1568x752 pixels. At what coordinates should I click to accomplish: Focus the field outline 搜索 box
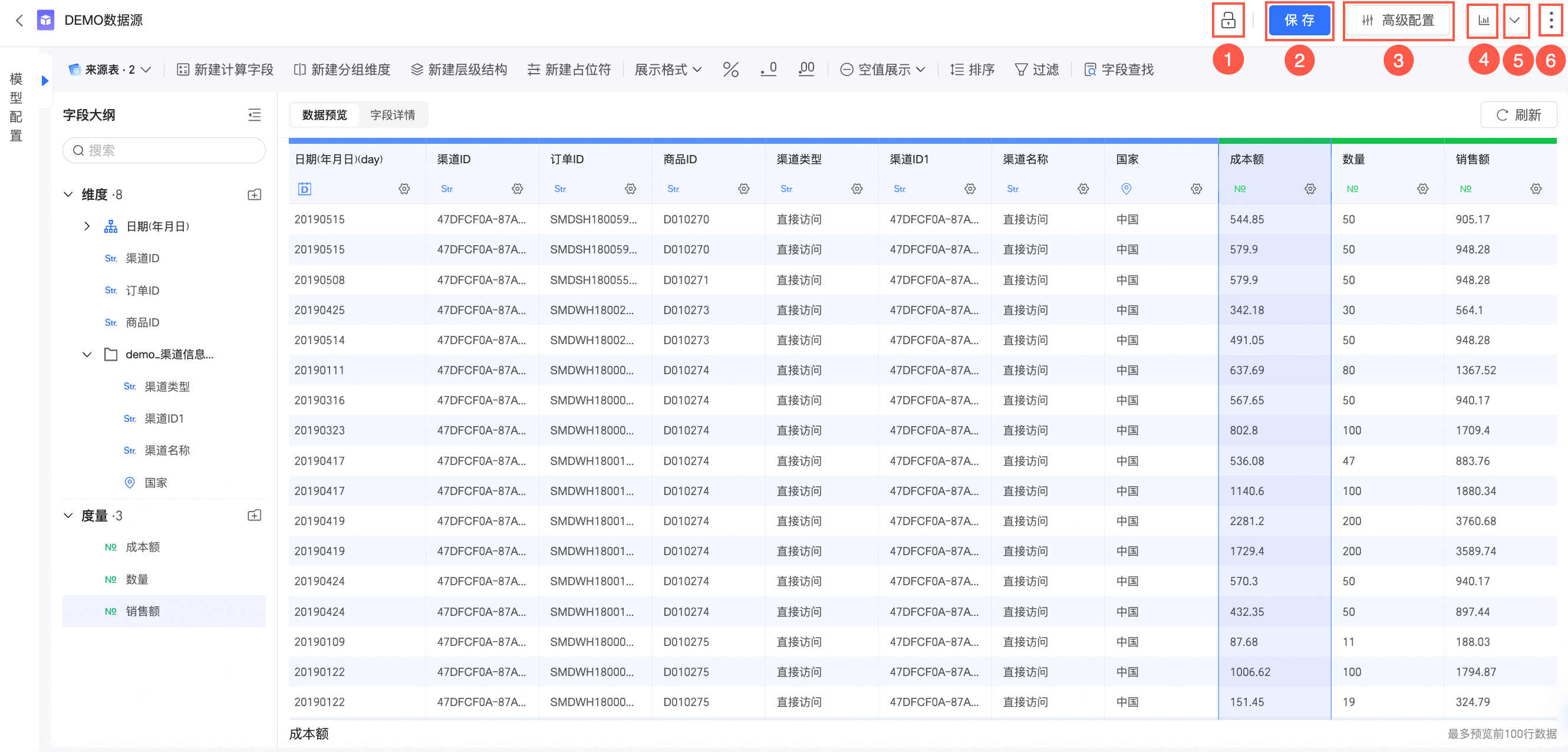pyautogui.click(x=164, y=150)
